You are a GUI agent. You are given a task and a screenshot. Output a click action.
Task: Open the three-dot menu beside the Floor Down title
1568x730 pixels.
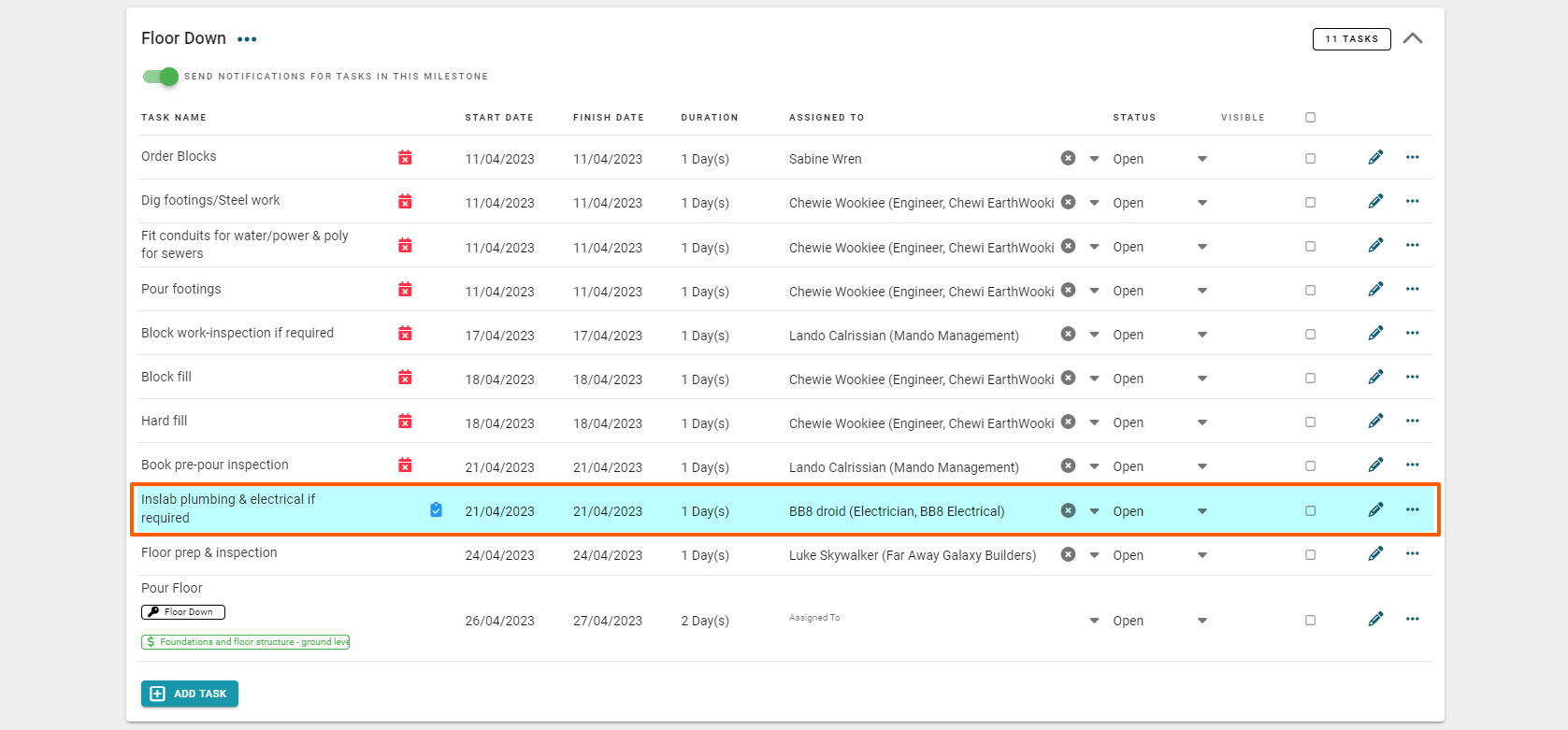point(247,39)
